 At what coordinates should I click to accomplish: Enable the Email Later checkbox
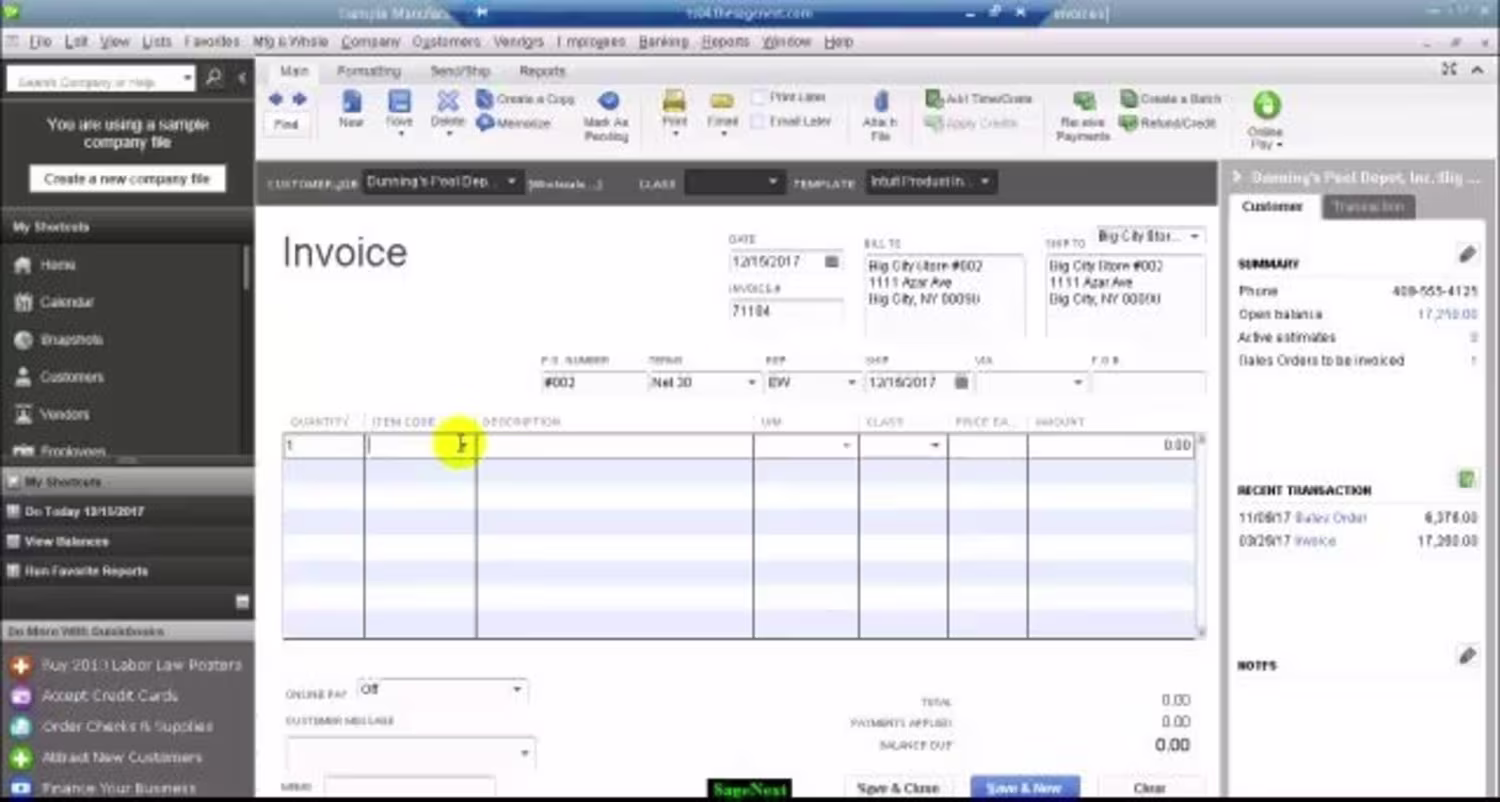tap(758, 121)
